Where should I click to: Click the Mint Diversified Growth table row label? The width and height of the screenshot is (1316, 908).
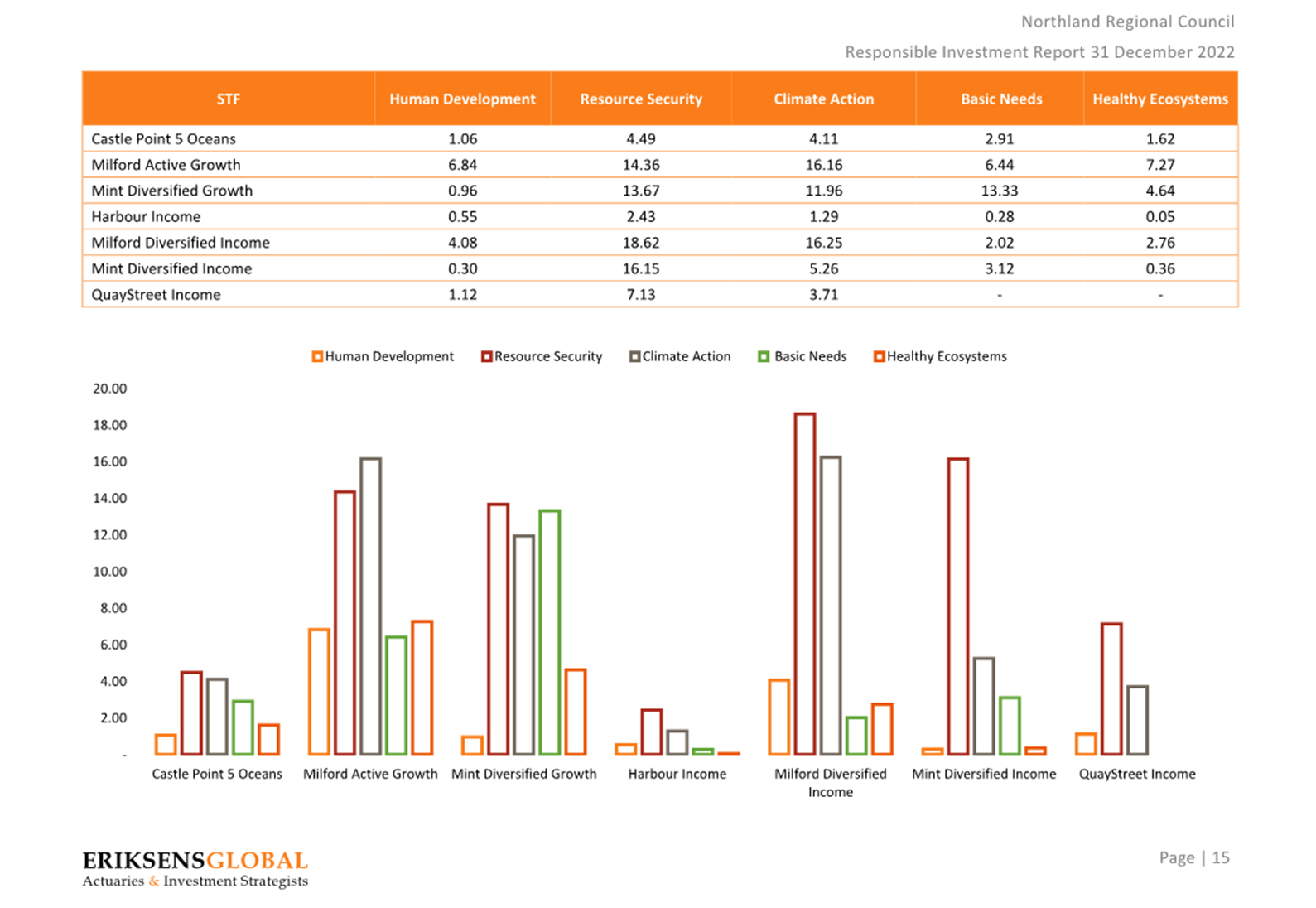(171, 191)
